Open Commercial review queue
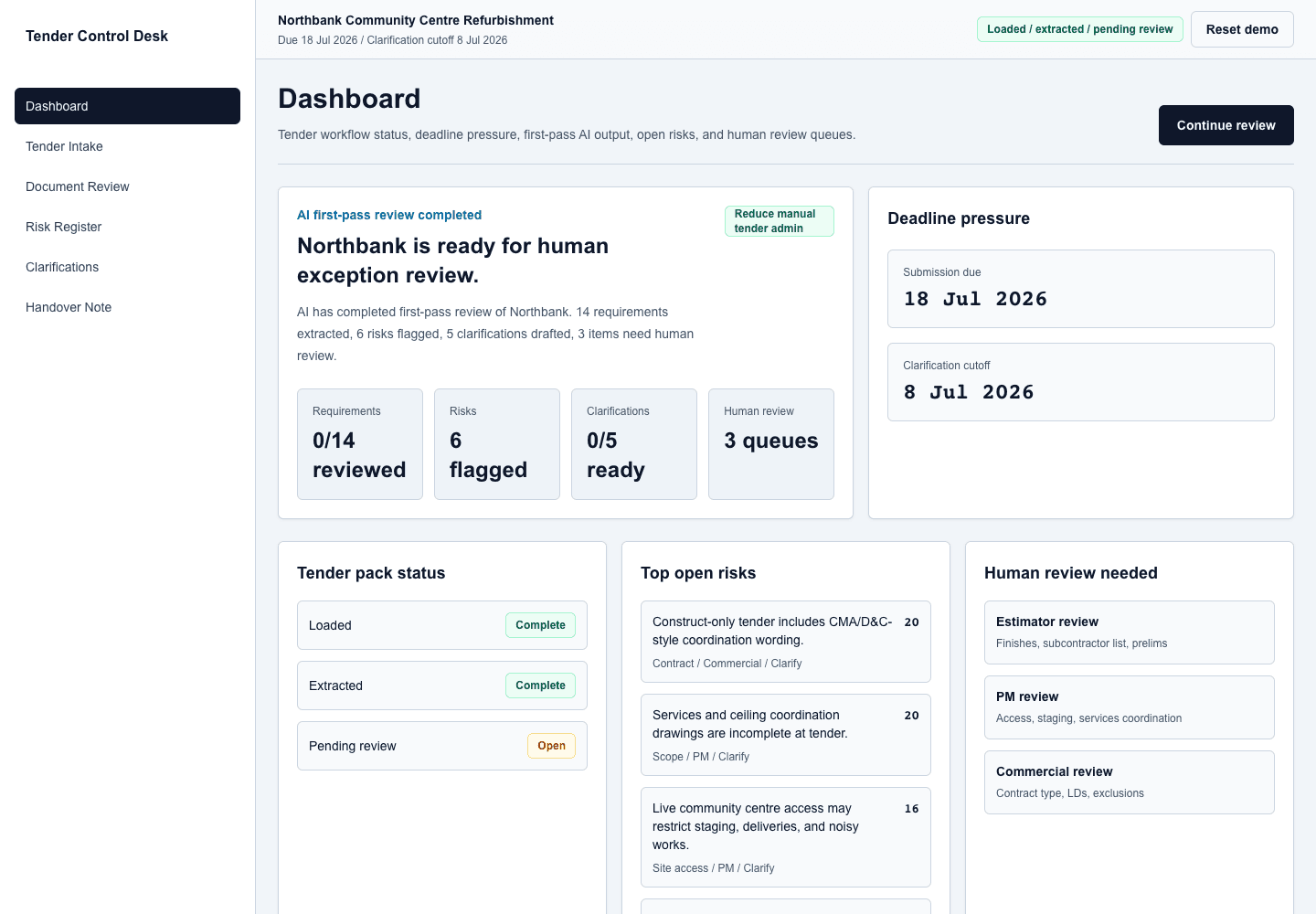 [x=1130, y=782]
